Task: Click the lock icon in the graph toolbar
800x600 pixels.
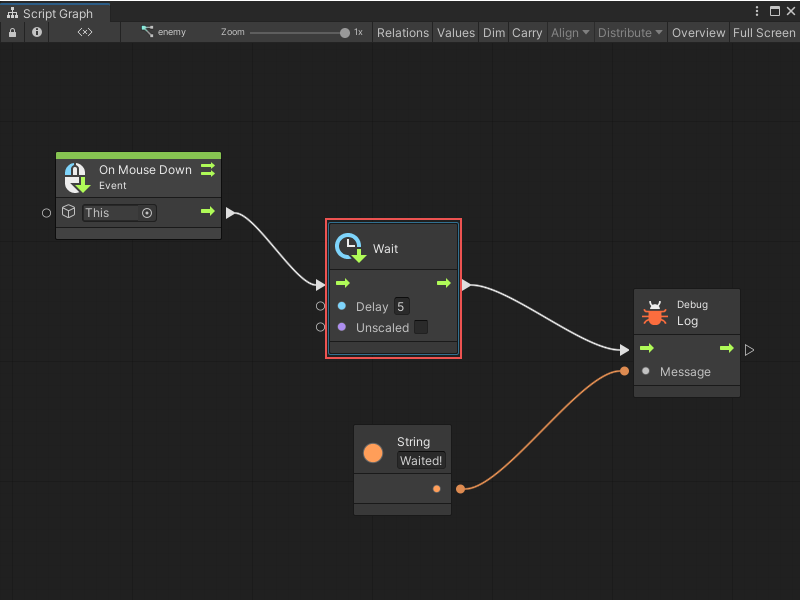Action: click(x=12, y=32)
